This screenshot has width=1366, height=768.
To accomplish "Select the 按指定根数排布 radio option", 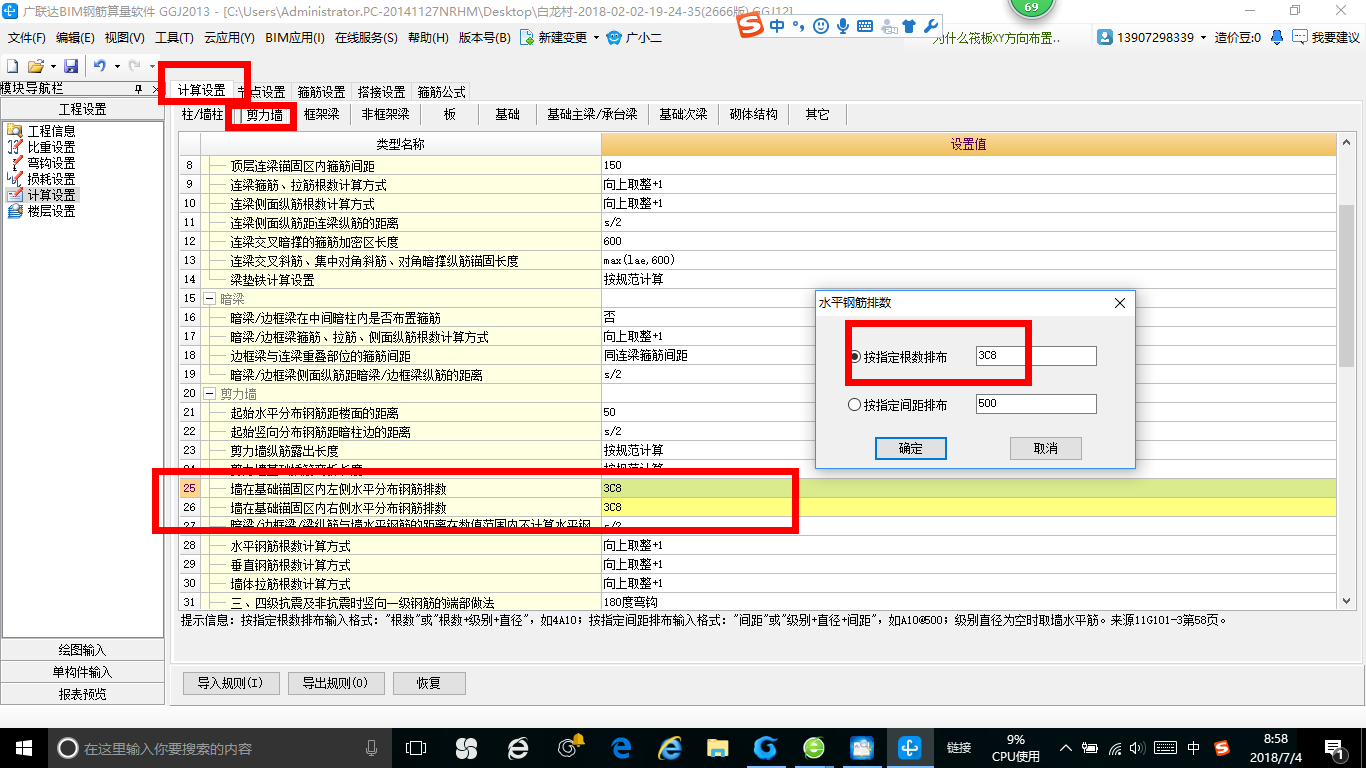I will coord(855,357).
